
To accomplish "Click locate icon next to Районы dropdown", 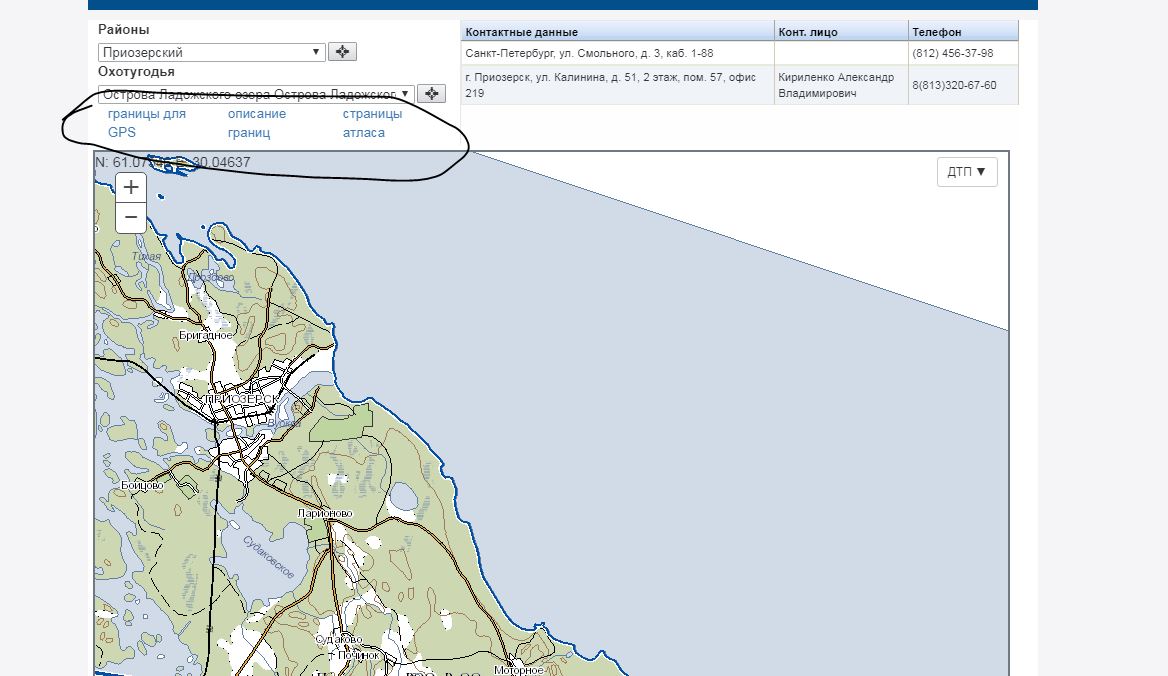I will (x=342, y=52).
